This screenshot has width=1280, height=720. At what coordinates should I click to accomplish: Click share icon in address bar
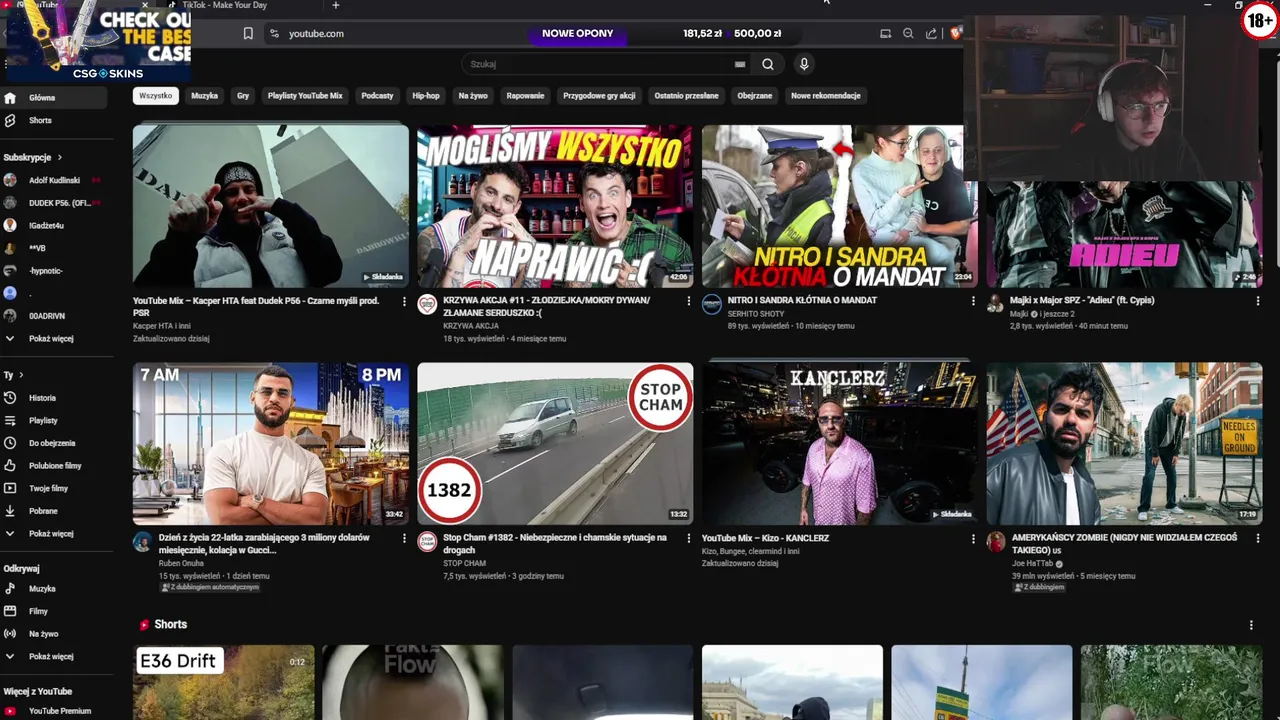point(932,33)
